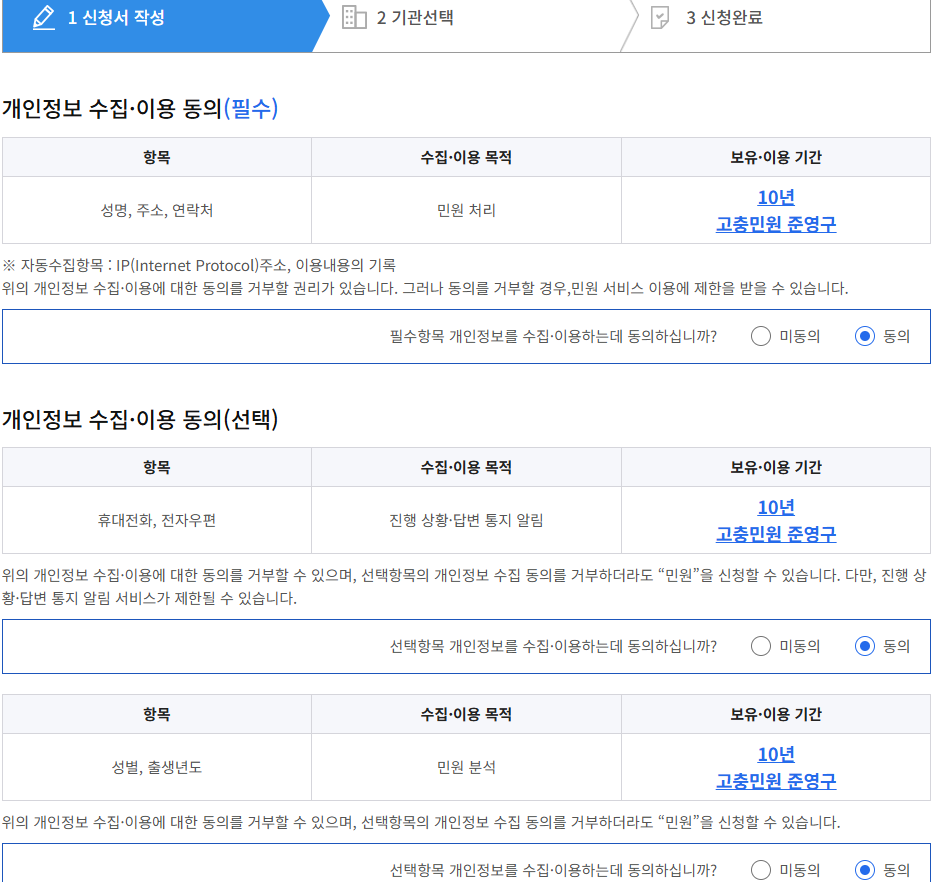Click the '휴대전화, 전자우편' table cell

pos(157,520)
